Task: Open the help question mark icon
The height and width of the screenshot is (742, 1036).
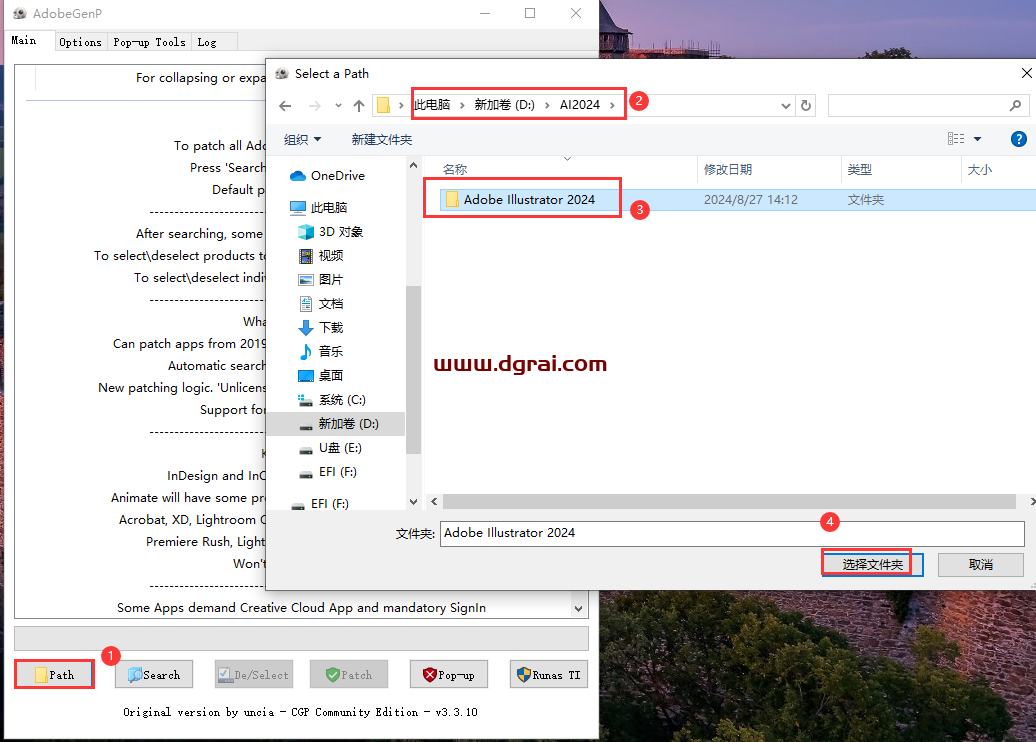Action: coord(1018,139)
